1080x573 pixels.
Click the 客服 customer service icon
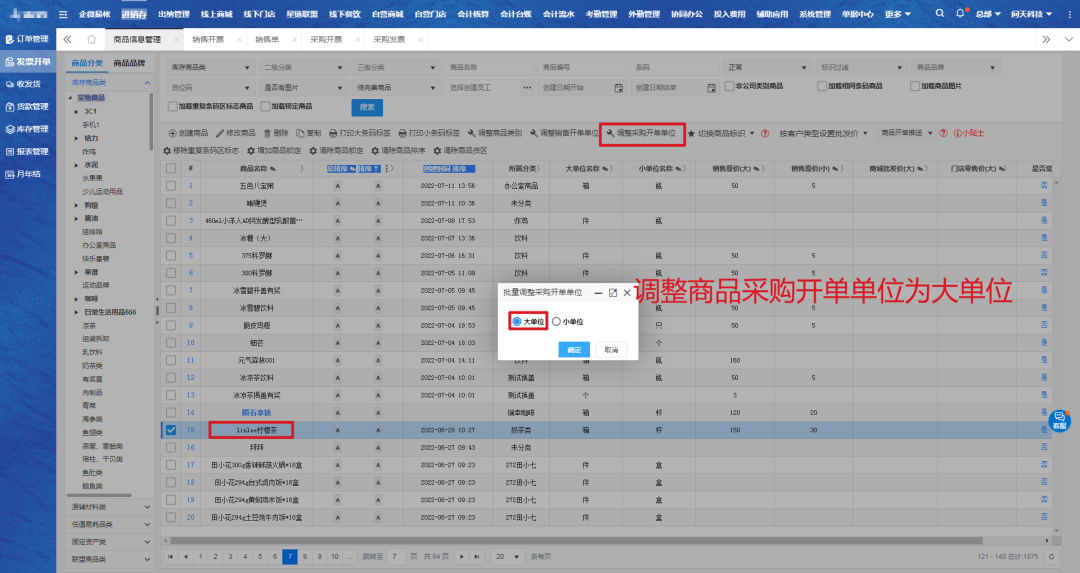tap(1059, 419)
